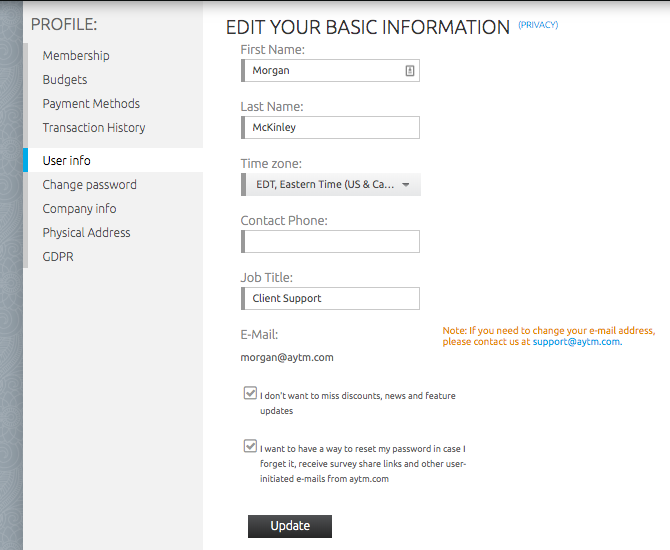
Task: Click the support@aytm.com email link
Action: [576, 342]
